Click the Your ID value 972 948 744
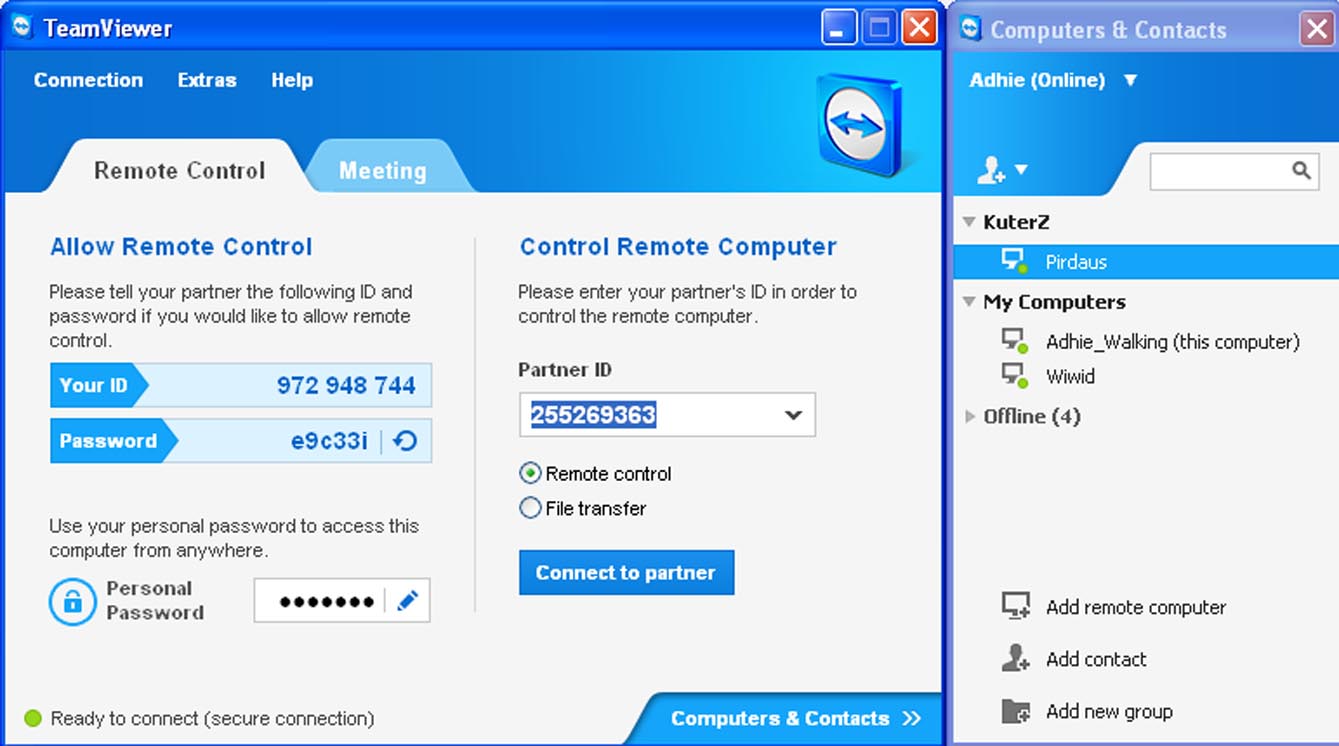Image resolution: width=1339 pixels, height=746 pixels. tap(346, 385)
